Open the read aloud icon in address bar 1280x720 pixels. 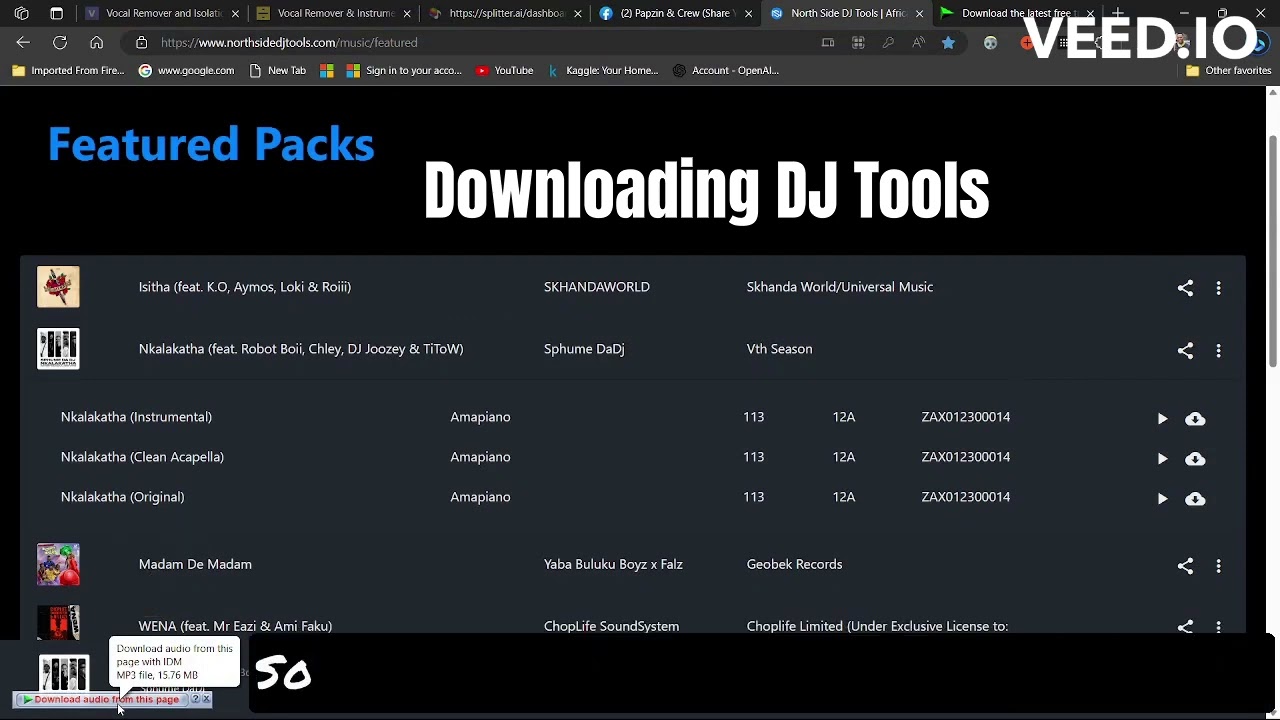pos(918,43)
